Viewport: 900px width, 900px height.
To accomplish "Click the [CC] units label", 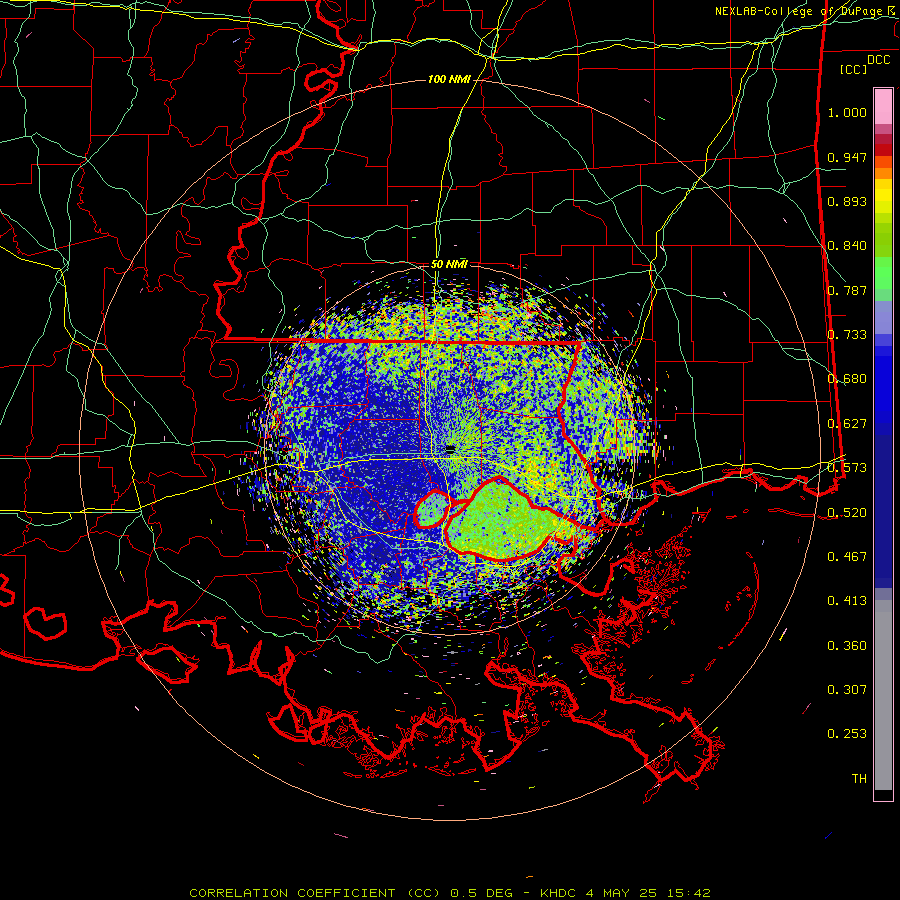I will 854,69.
